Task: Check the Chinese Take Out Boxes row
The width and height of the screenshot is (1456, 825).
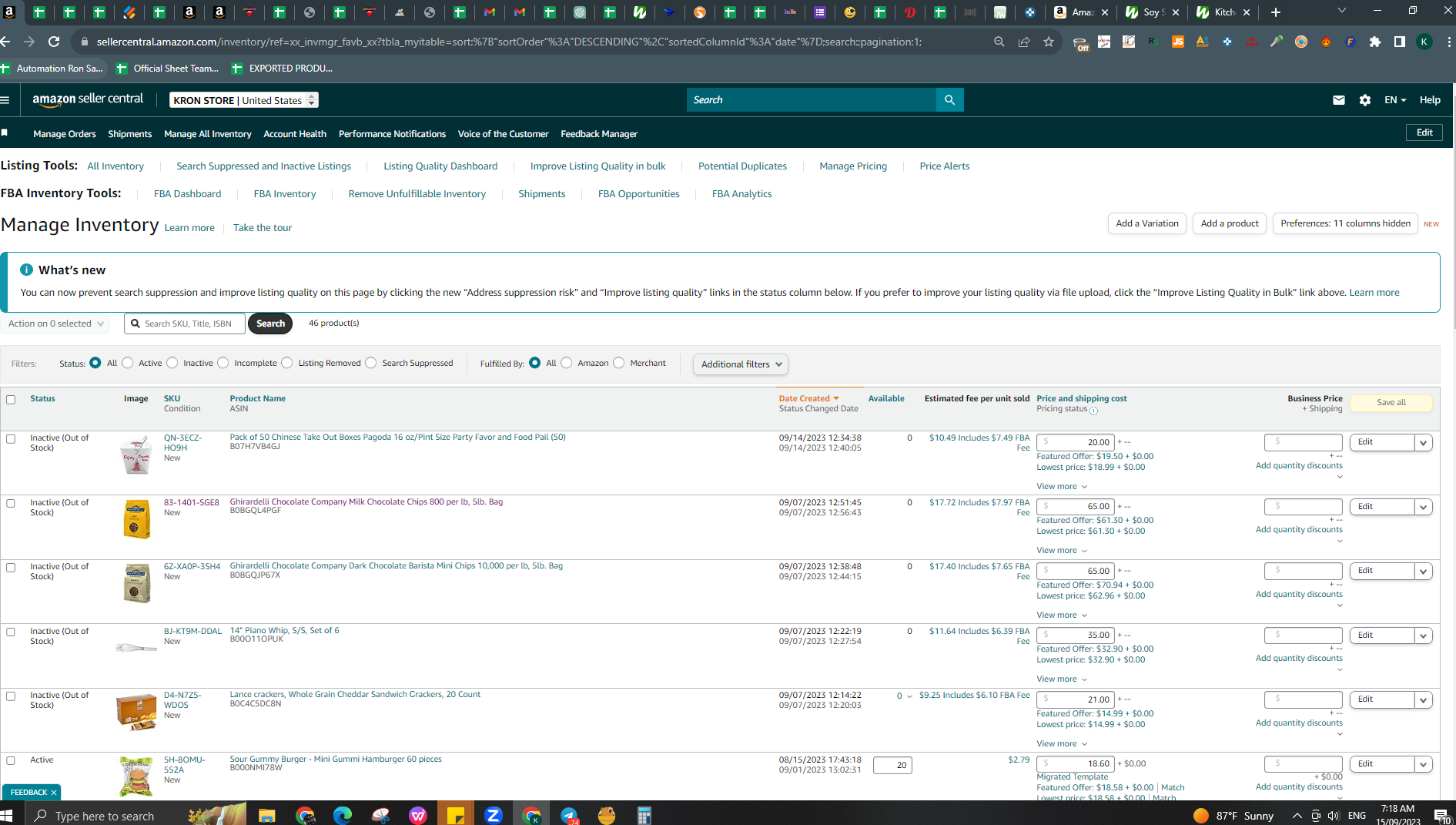Action: click(x=11, y=438)
